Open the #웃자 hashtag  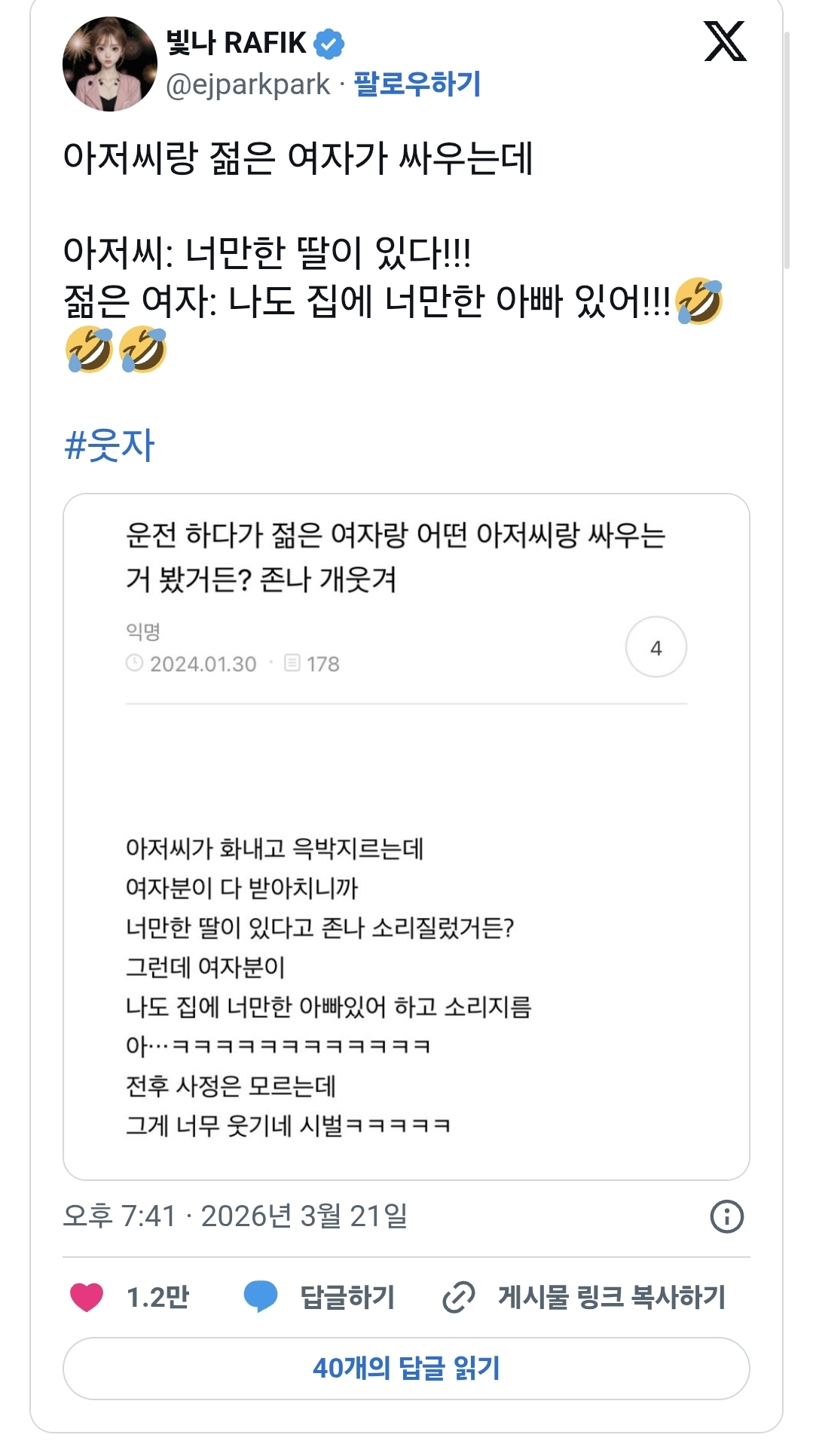110,445
